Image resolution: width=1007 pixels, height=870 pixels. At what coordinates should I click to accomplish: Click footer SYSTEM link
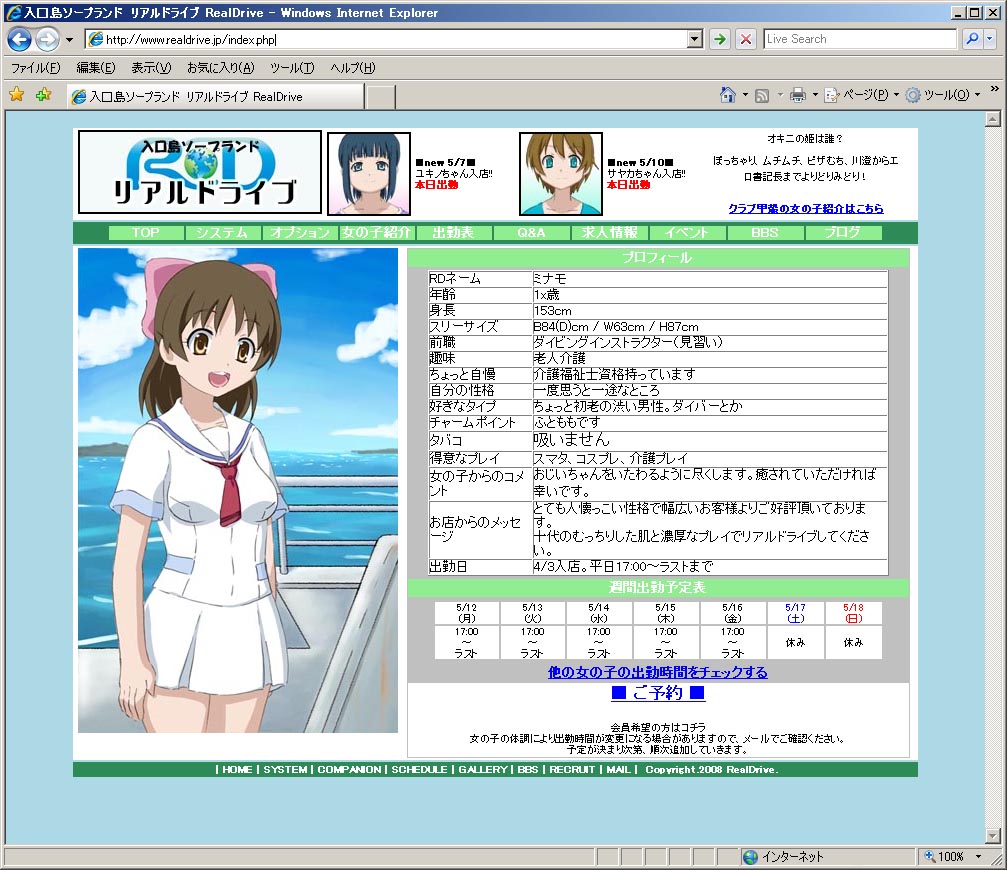[285, 769]
